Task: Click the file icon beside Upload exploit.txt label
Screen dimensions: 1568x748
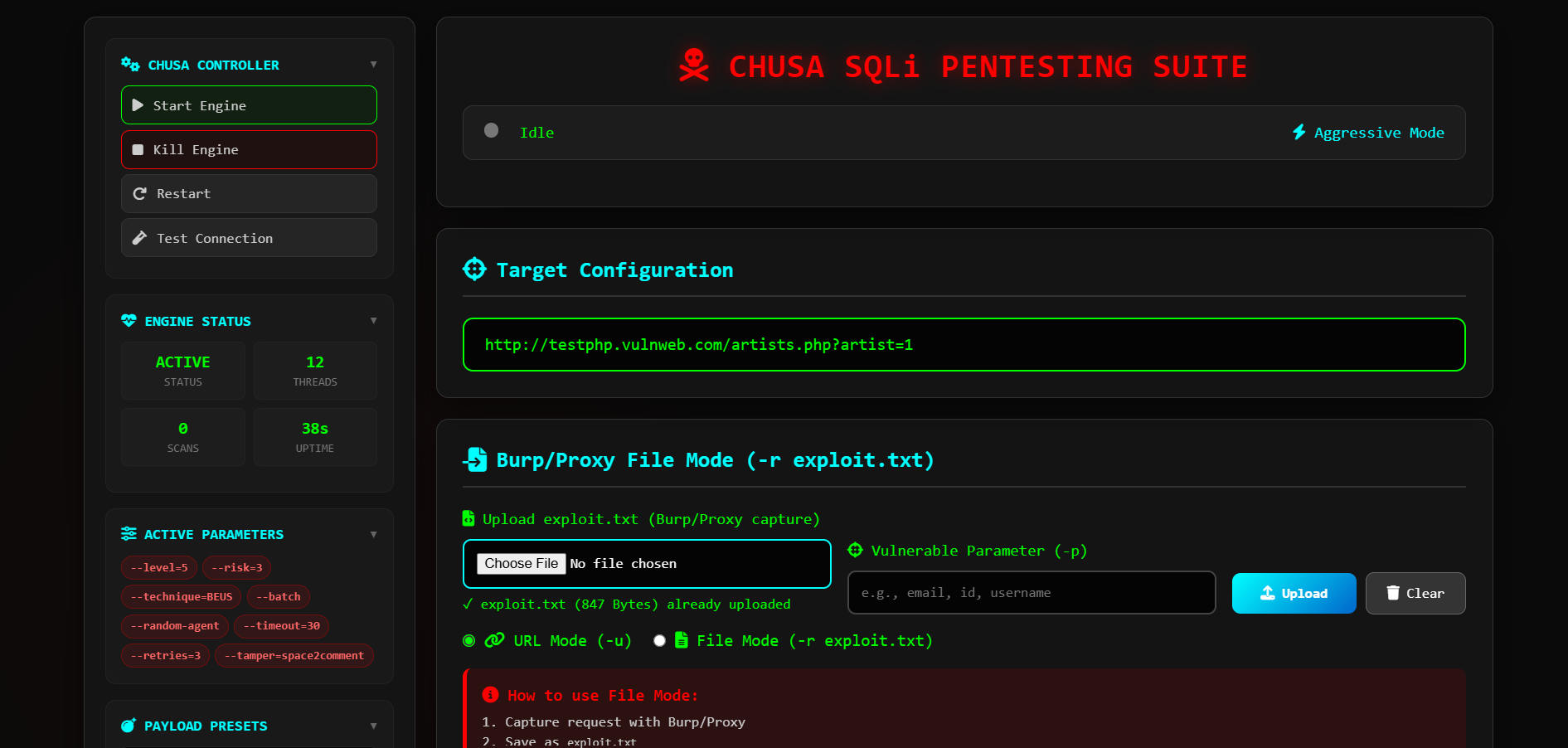Action: 468,518
